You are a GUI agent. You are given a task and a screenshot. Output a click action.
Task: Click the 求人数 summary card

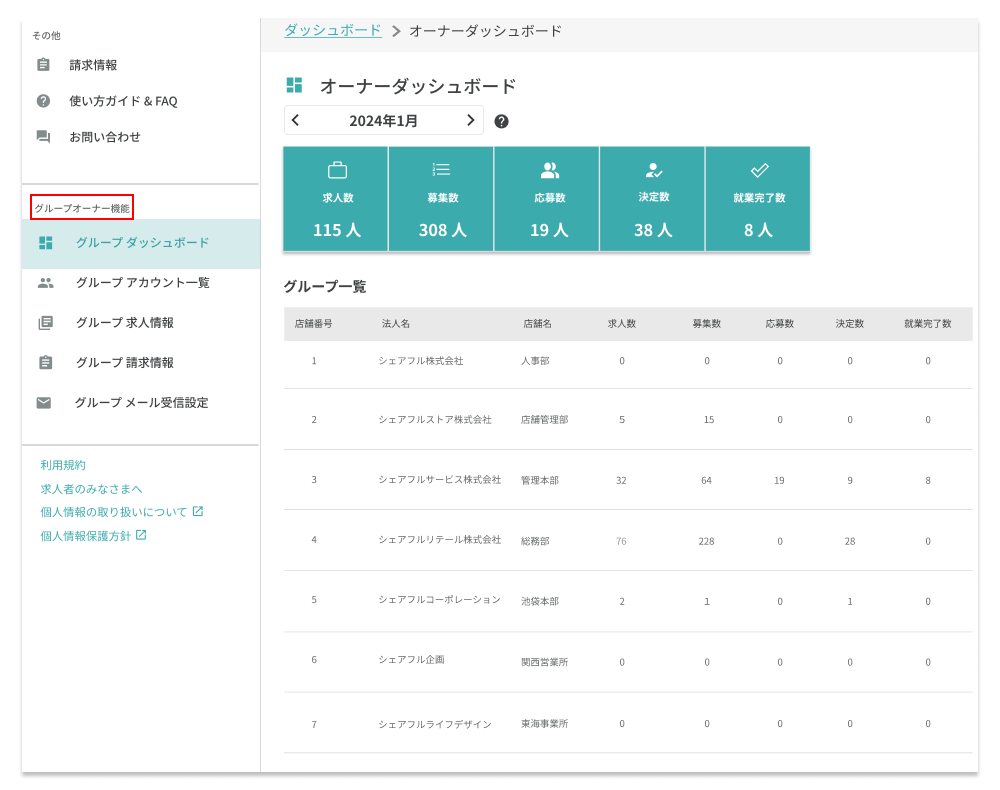pos(336,199)
